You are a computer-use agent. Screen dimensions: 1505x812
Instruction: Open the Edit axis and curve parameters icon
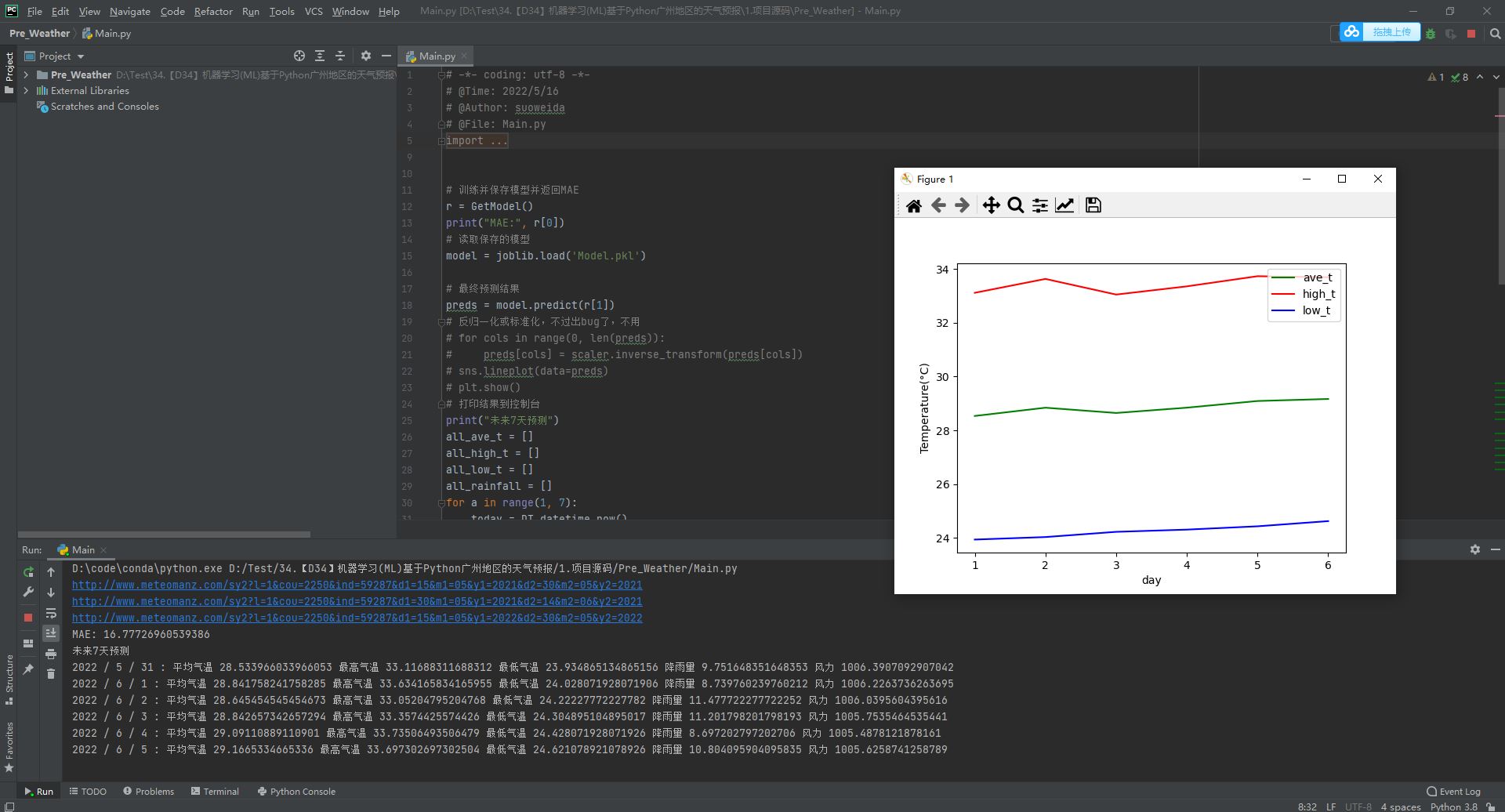coord(1064,205)
